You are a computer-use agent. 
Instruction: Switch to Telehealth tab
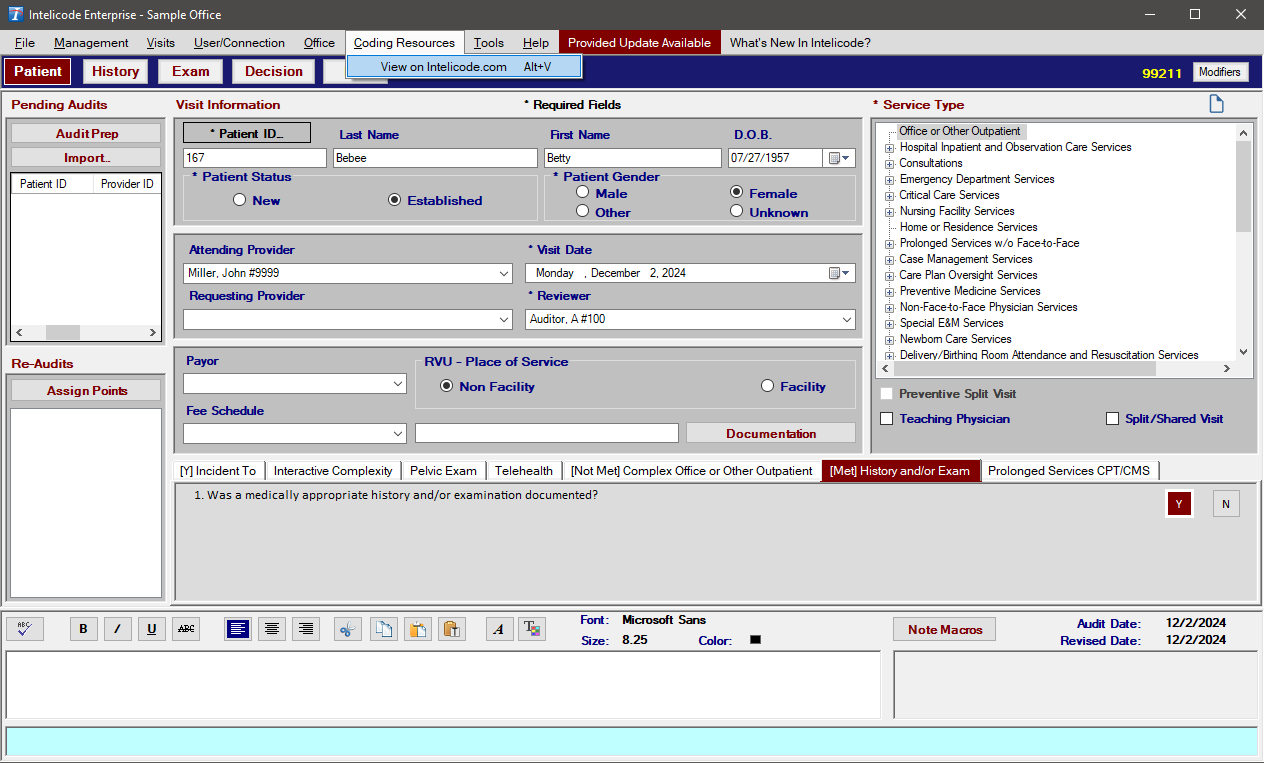point(523,471)
